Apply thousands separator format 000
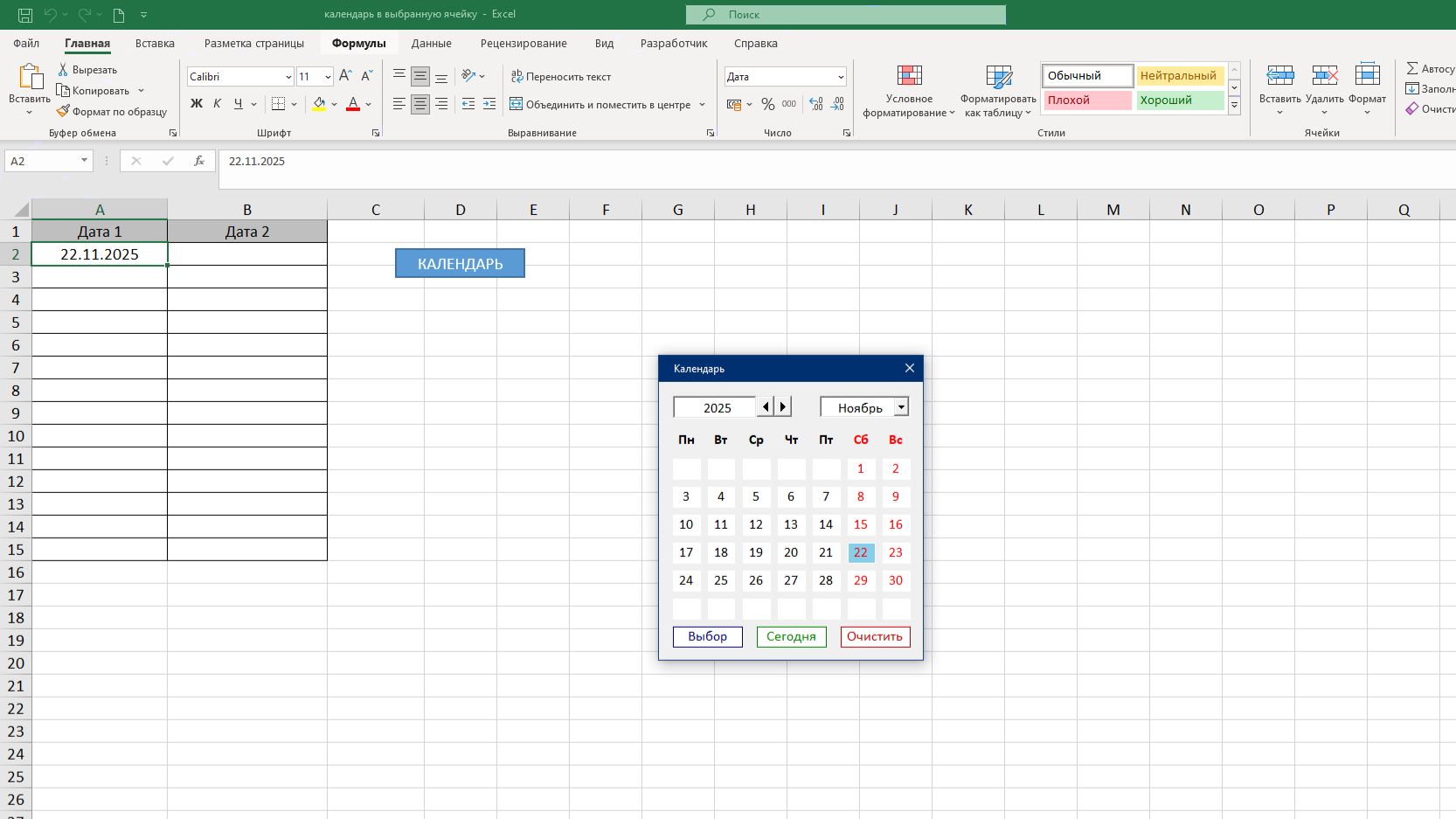The image size is (1456, 819). (x=789, y=104)
